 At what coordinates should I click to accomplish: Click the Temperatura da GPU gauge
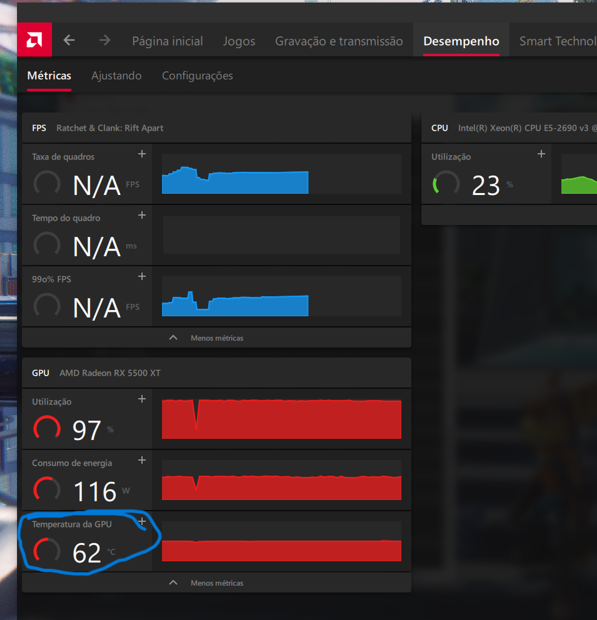(47, 551)
